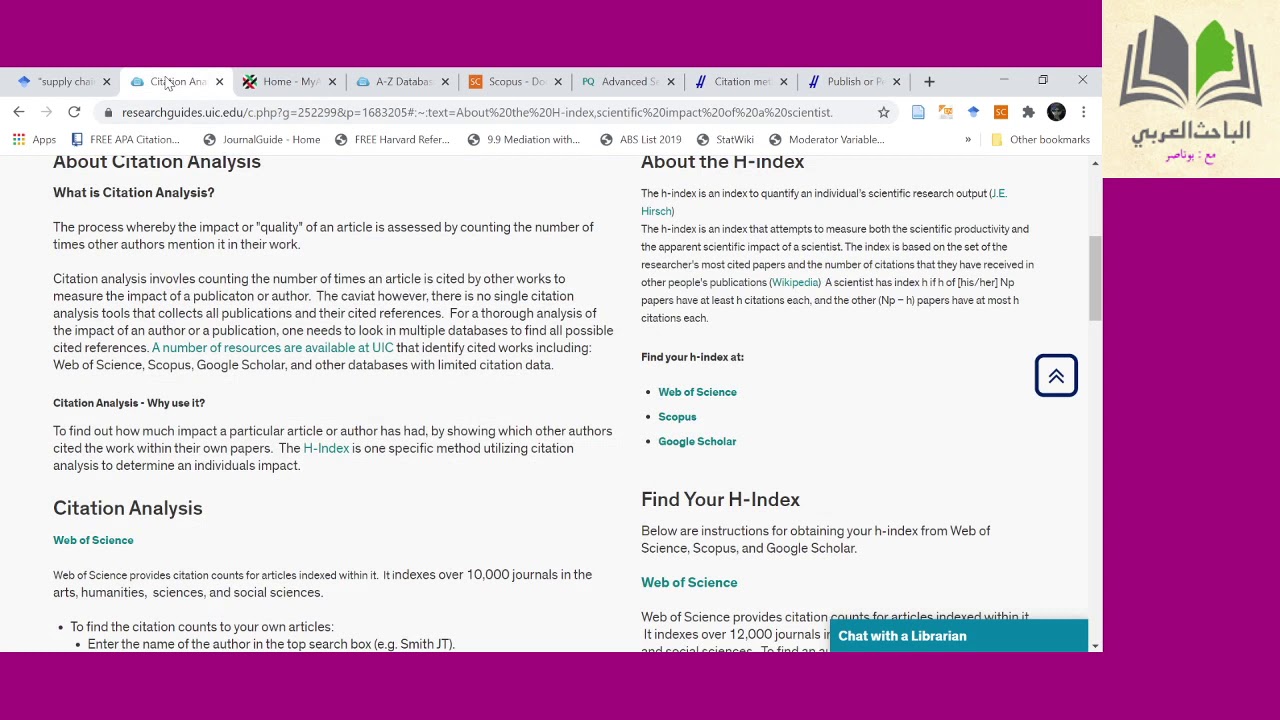Viewport: 1280px width, 720px height.
Task: Open the Wikipedia link
Action: click(x=795, y=283)
